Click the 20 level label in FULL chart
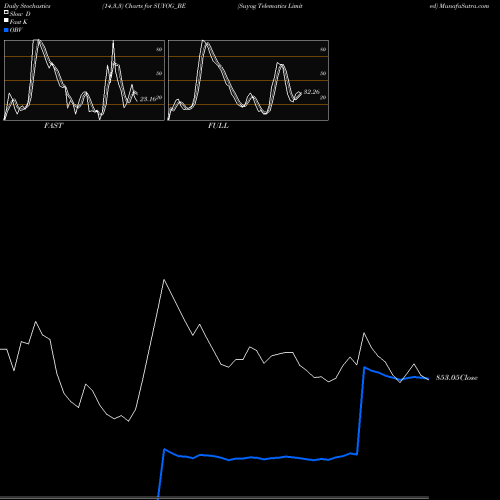Image resolution: width=500 pixels, height=500 pixels. (x=323, y=98)
